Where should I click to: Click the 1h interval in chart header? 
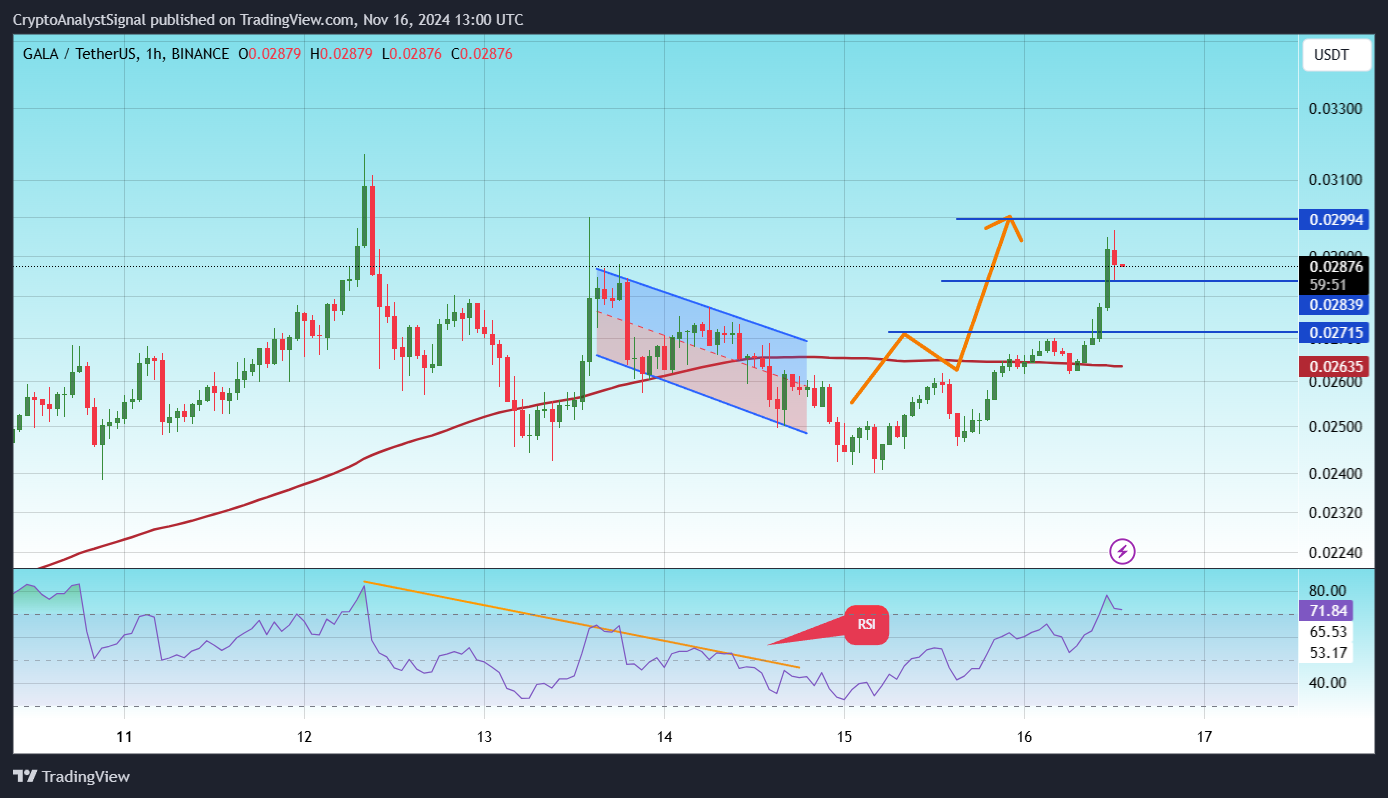click(154, 54)
